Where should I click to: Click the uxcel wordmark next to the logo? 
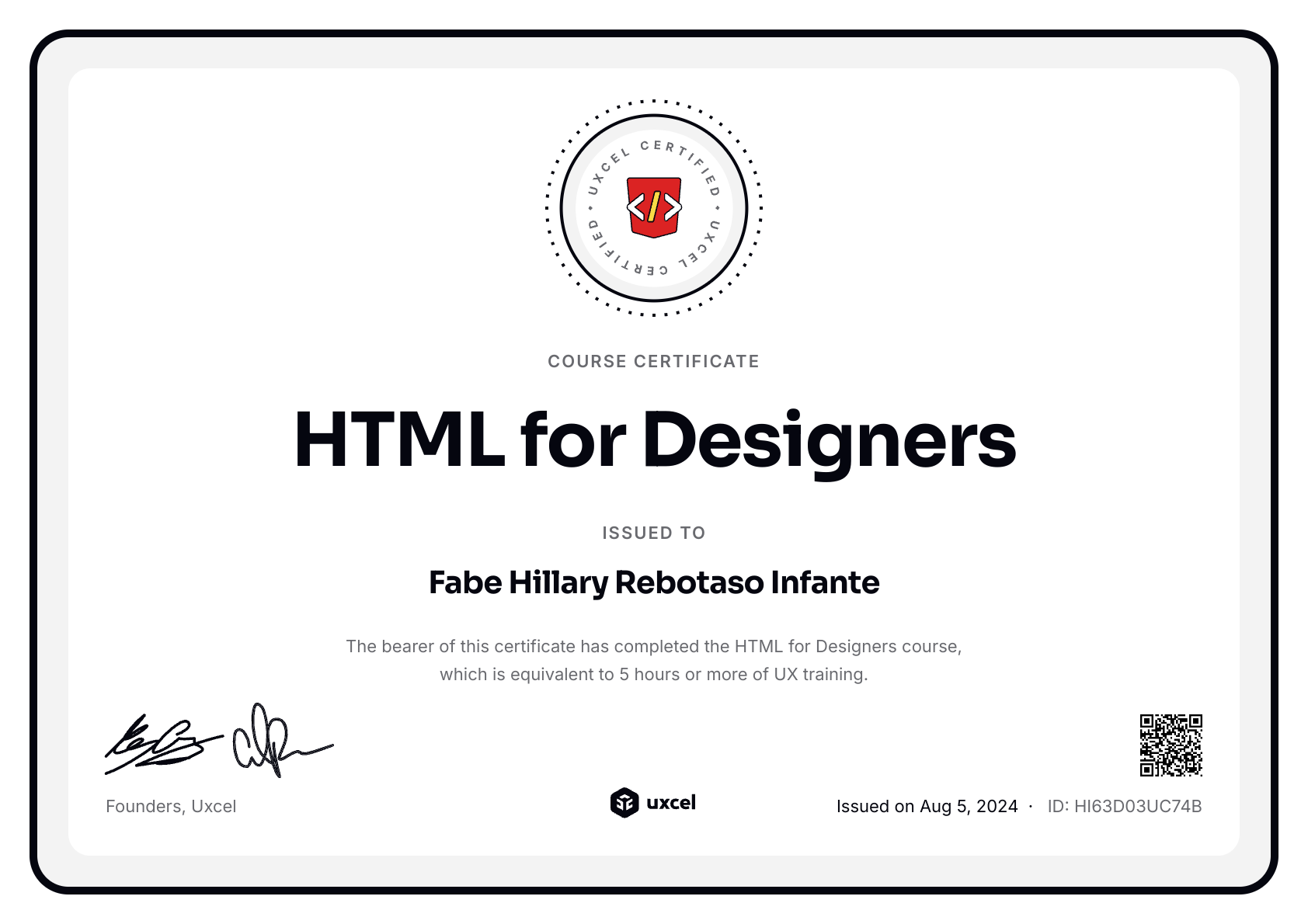pyautogui.click(x=673, y=804)
